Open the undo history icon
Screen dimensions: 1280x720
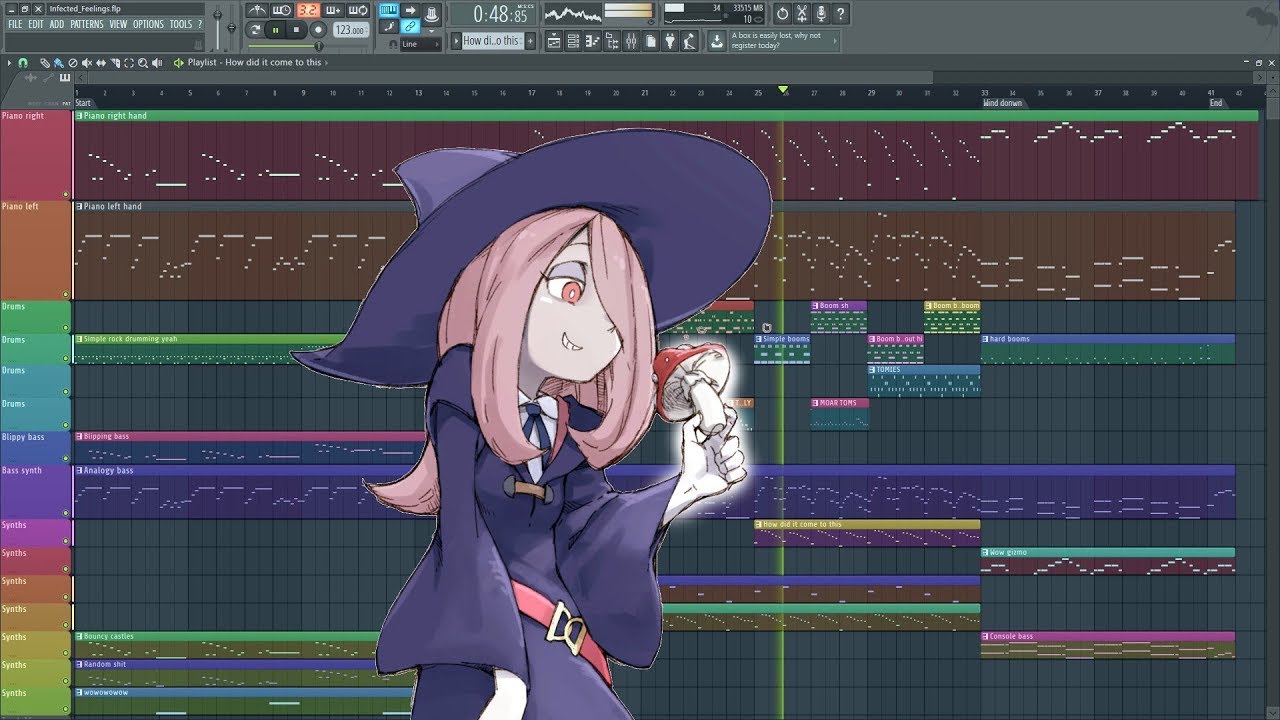click(x=782, y=14)
